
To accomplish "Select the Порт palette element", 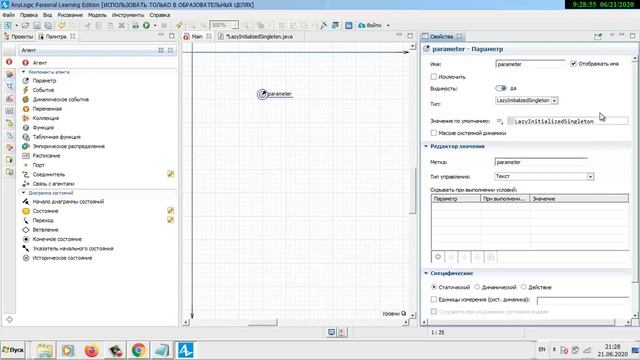I will pyautogui.click(x=38, y=165).
